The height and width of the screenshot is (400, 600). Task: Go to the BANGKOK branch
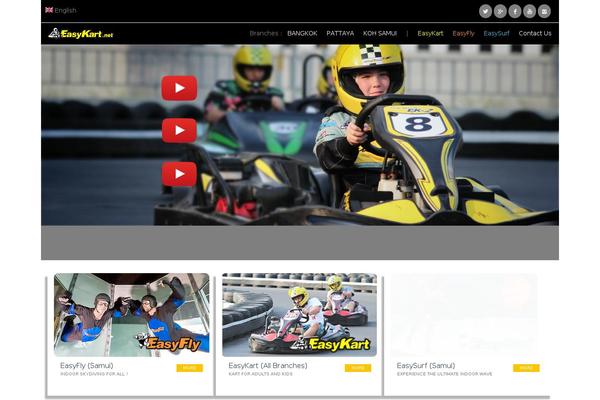tap(302, 33)
